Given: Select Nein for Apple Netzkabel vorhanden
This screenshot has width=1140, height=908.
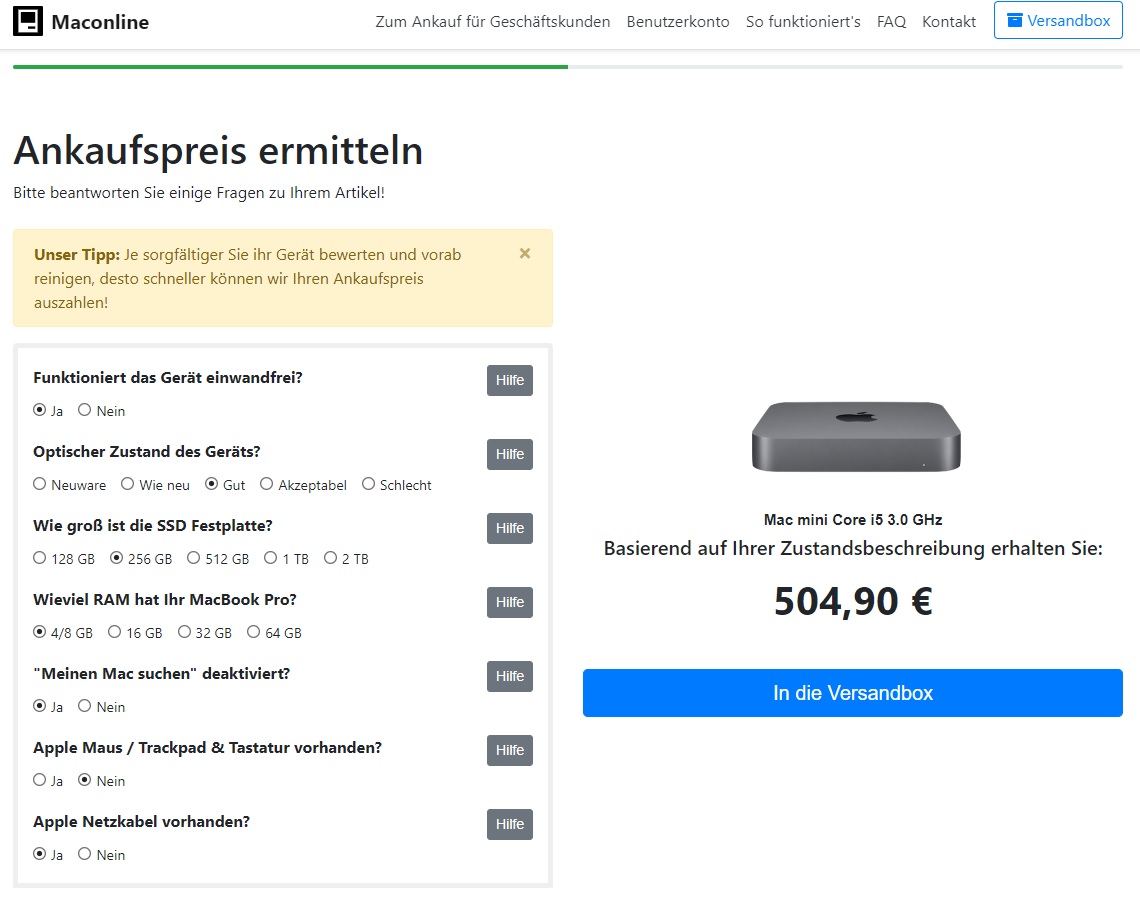Looking at the screenshot, I should click(85, 854).
